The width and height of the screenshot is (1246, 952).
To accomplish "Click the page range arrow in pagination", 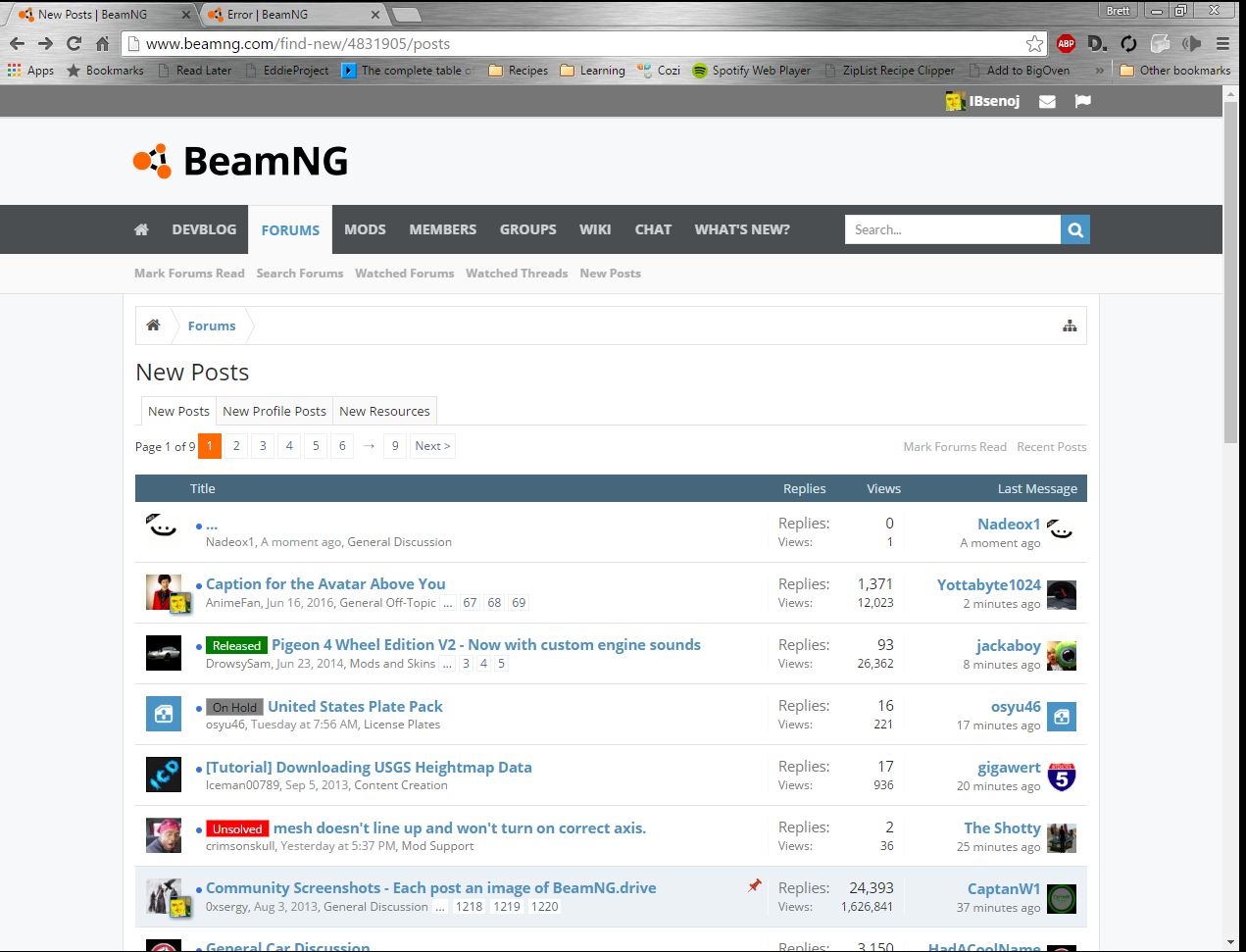I will pyautogui.click(x=369, y=446).
